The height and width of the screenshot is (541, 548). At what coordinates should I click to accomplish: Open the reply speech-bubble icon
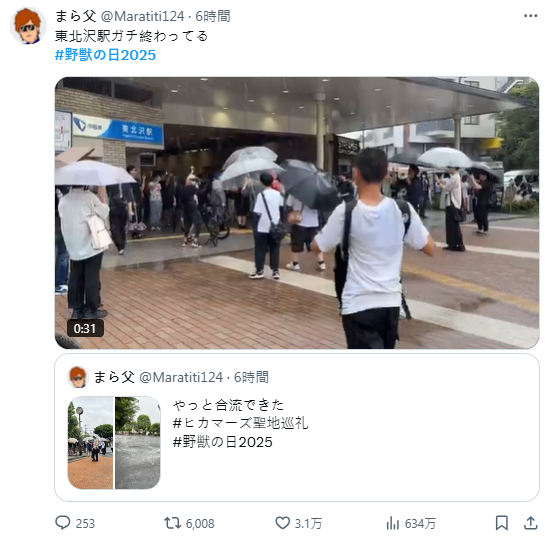(x=63, y=523)
